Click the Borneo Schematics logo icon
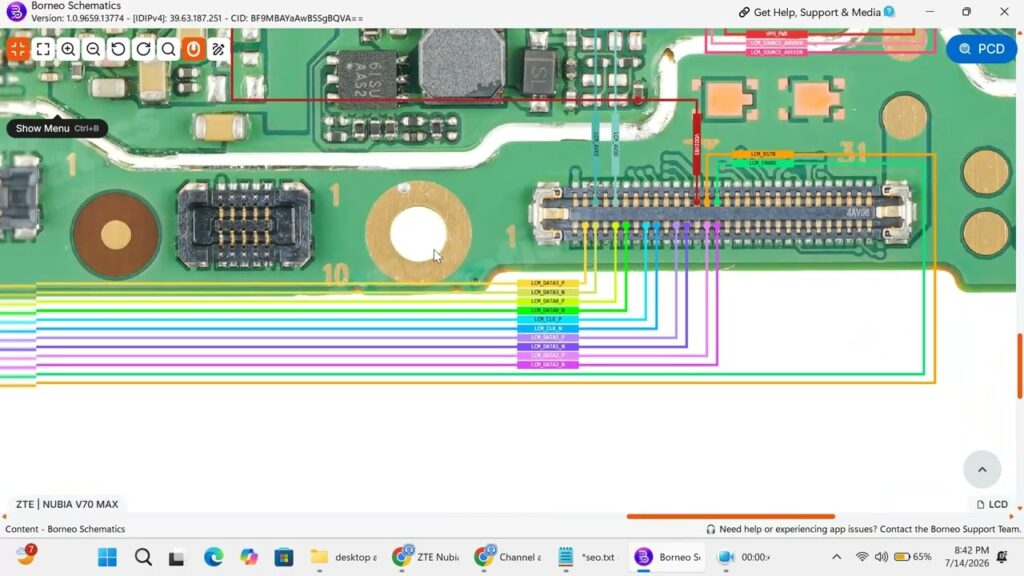1024x576 pixels. [x=16, y=11]
